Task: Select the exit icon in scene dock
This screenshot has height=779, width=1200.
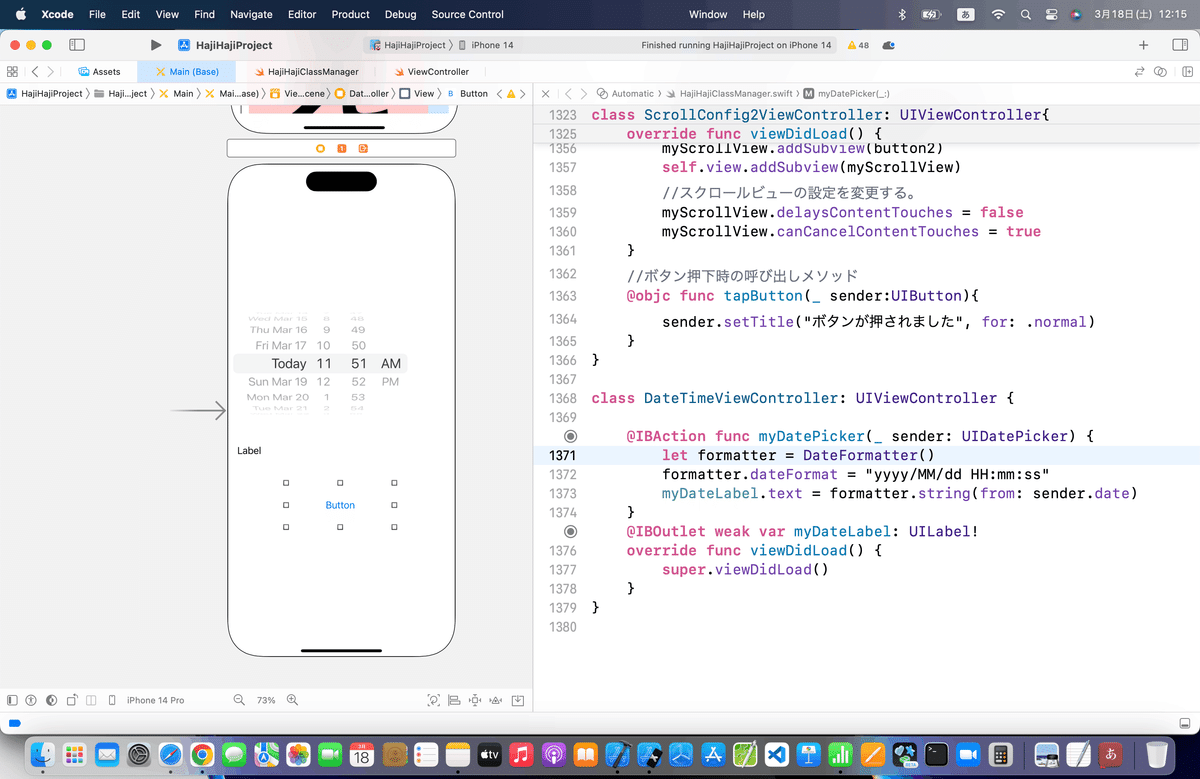Action: click(x=363, y=148)
